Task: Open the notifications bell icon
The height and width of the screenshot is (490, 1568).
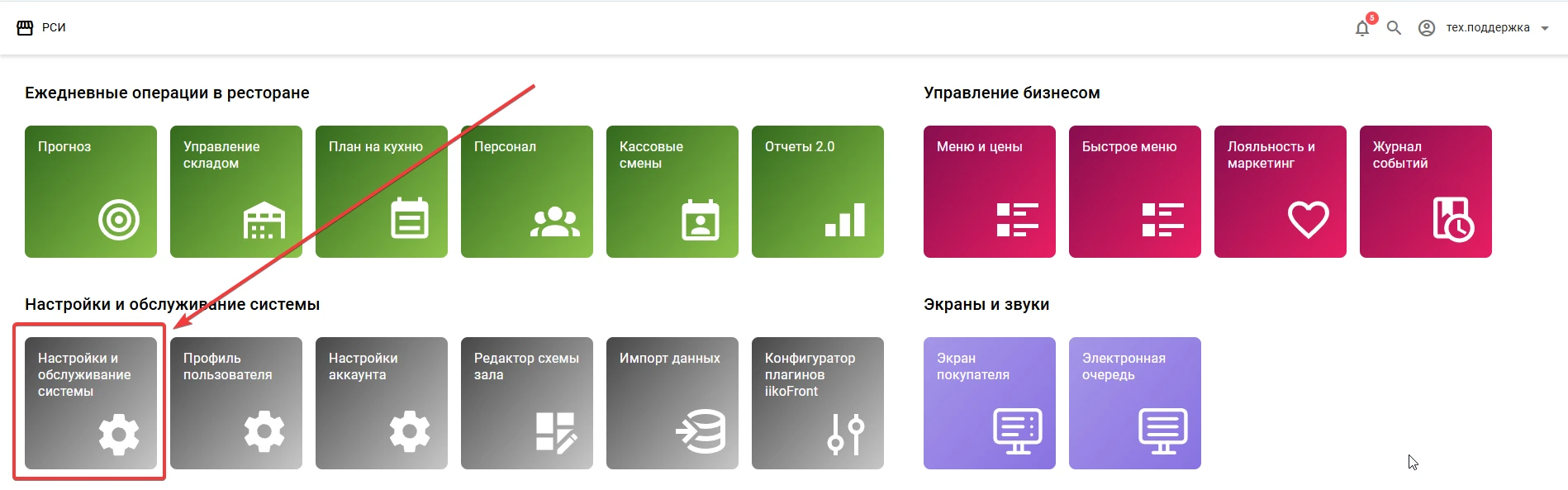Action: [1362, 28]
